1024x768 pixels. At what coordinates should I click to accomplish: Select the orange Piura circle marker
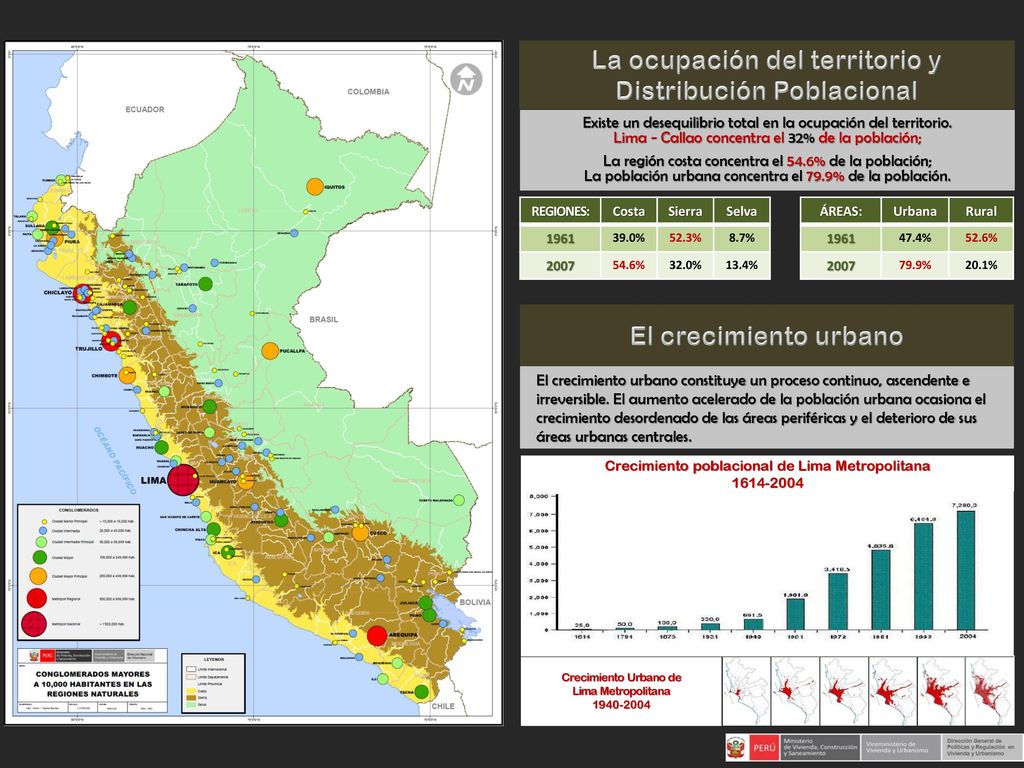[x=56, y=238]
